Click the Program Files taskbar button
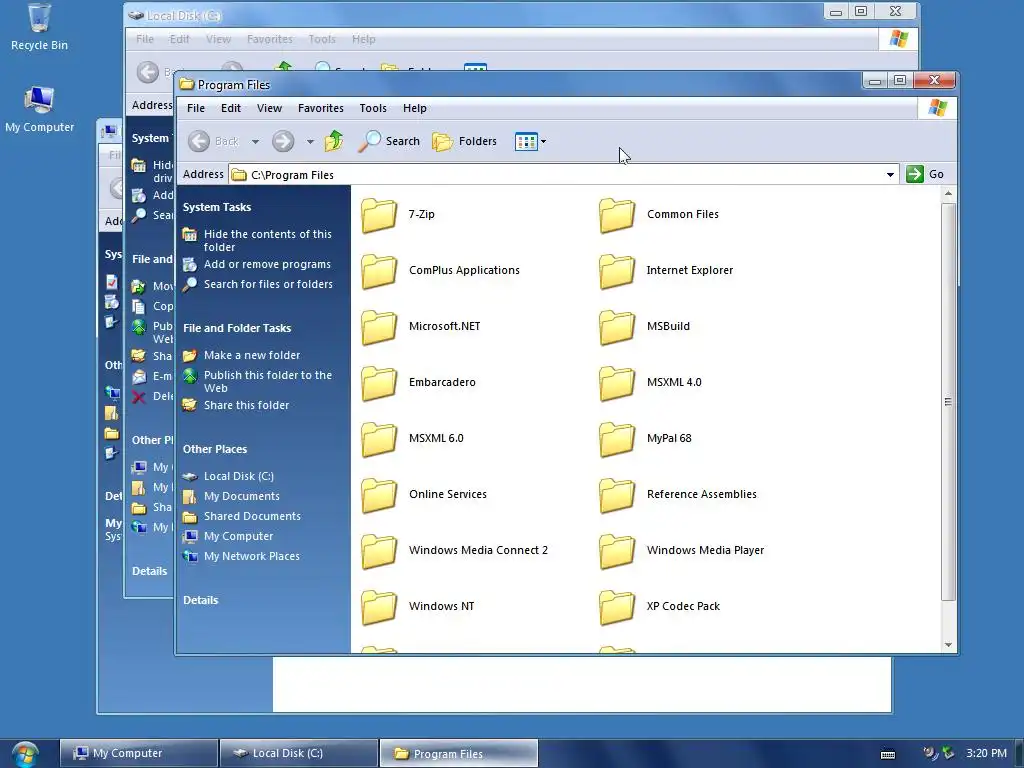Viewport: 1024px width, 768px height. pyautogui.click(x=459, y=753)
